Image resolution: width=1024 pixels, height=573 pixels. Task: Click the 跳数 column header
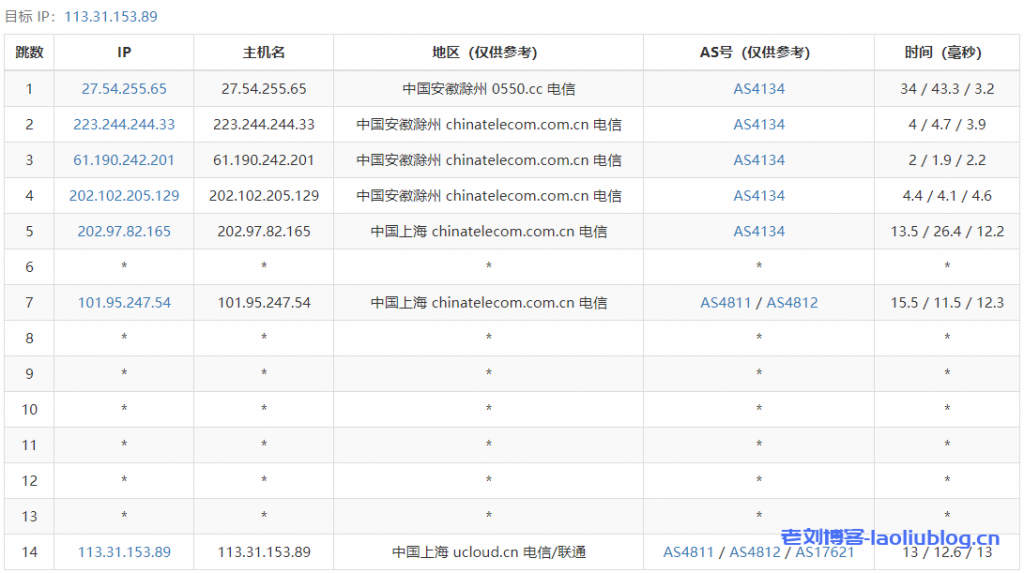click(x=29, y=53)
